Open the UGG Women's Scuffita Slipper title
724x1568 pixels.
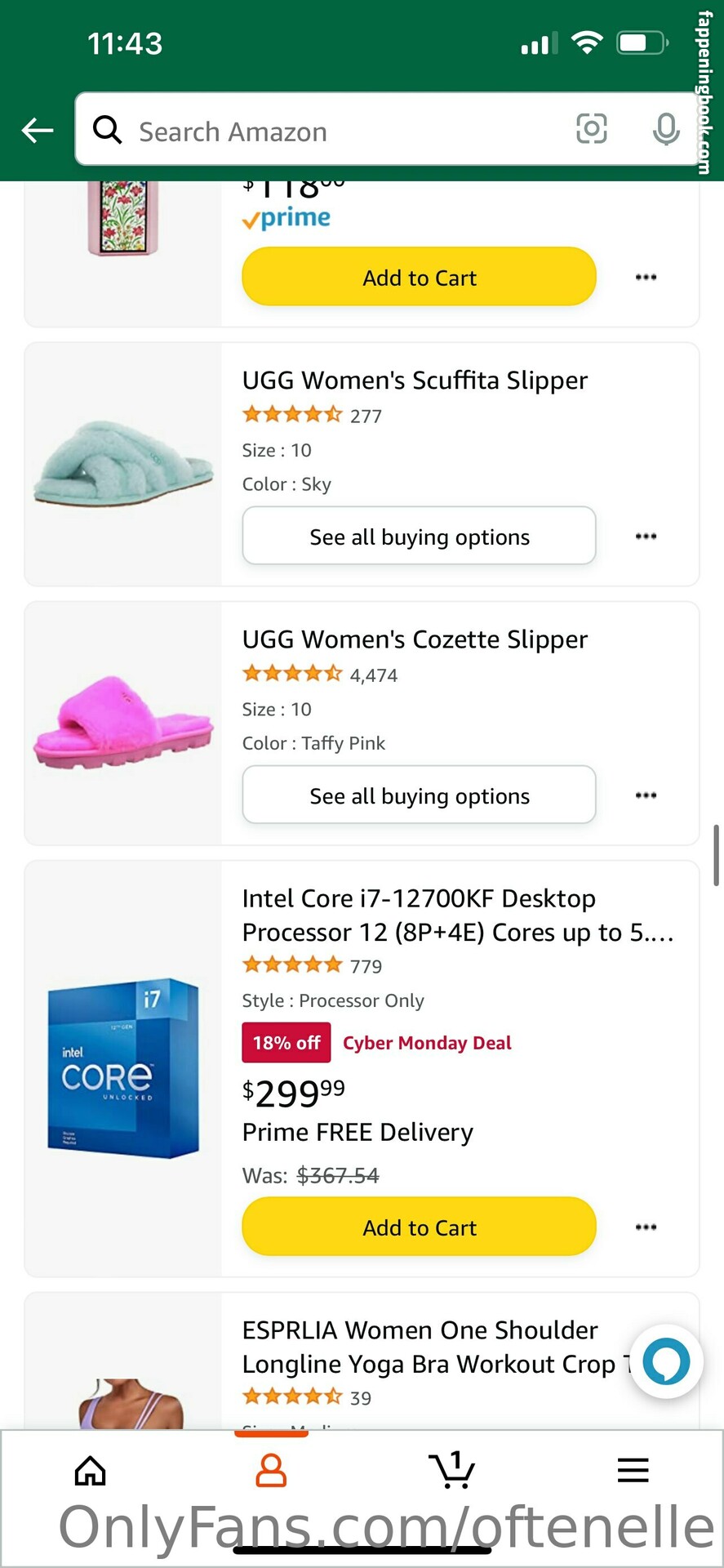[415, 381]
